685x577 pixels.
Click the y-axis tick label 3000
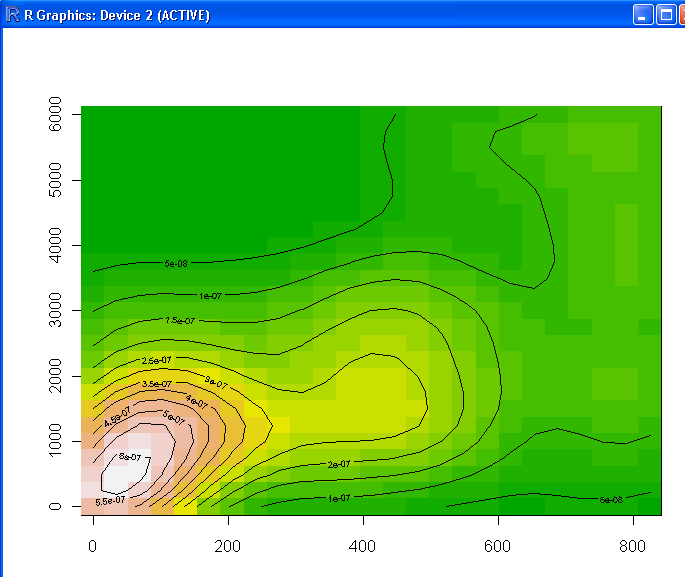pos(56,310)
